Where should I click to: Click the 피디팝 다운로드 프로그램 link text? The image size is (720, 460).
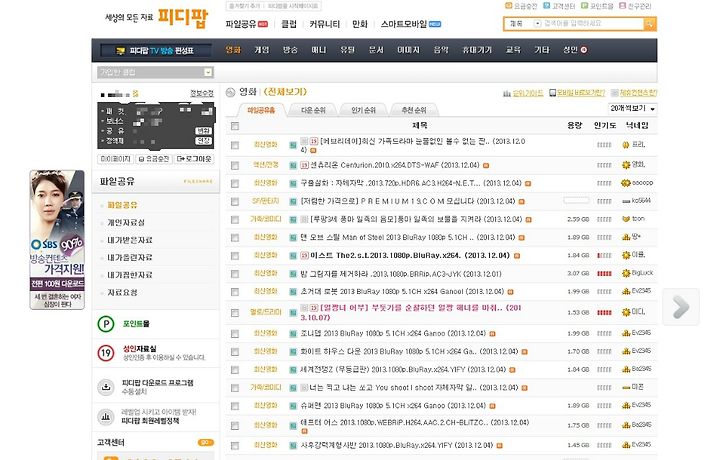158,383
